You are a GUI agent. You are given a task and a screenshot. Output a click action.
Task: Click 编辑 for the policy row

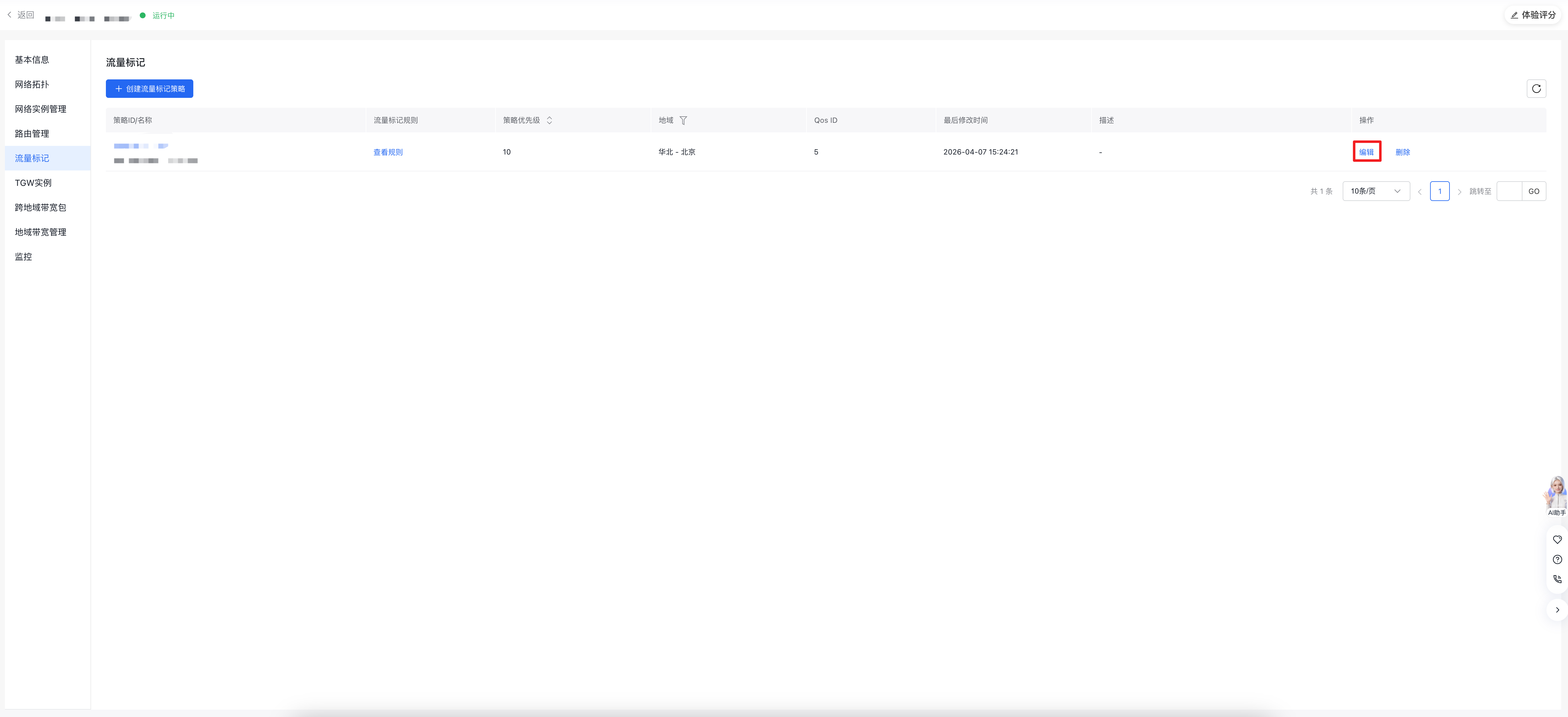point(1366,152)
